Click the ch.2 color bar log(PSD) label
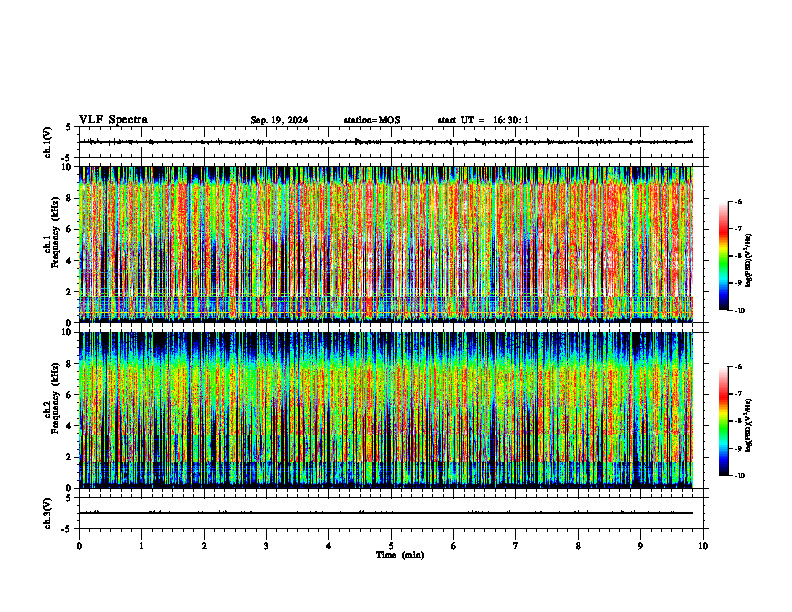This screenshot has height=612, width=792. [x=749, y=424]
